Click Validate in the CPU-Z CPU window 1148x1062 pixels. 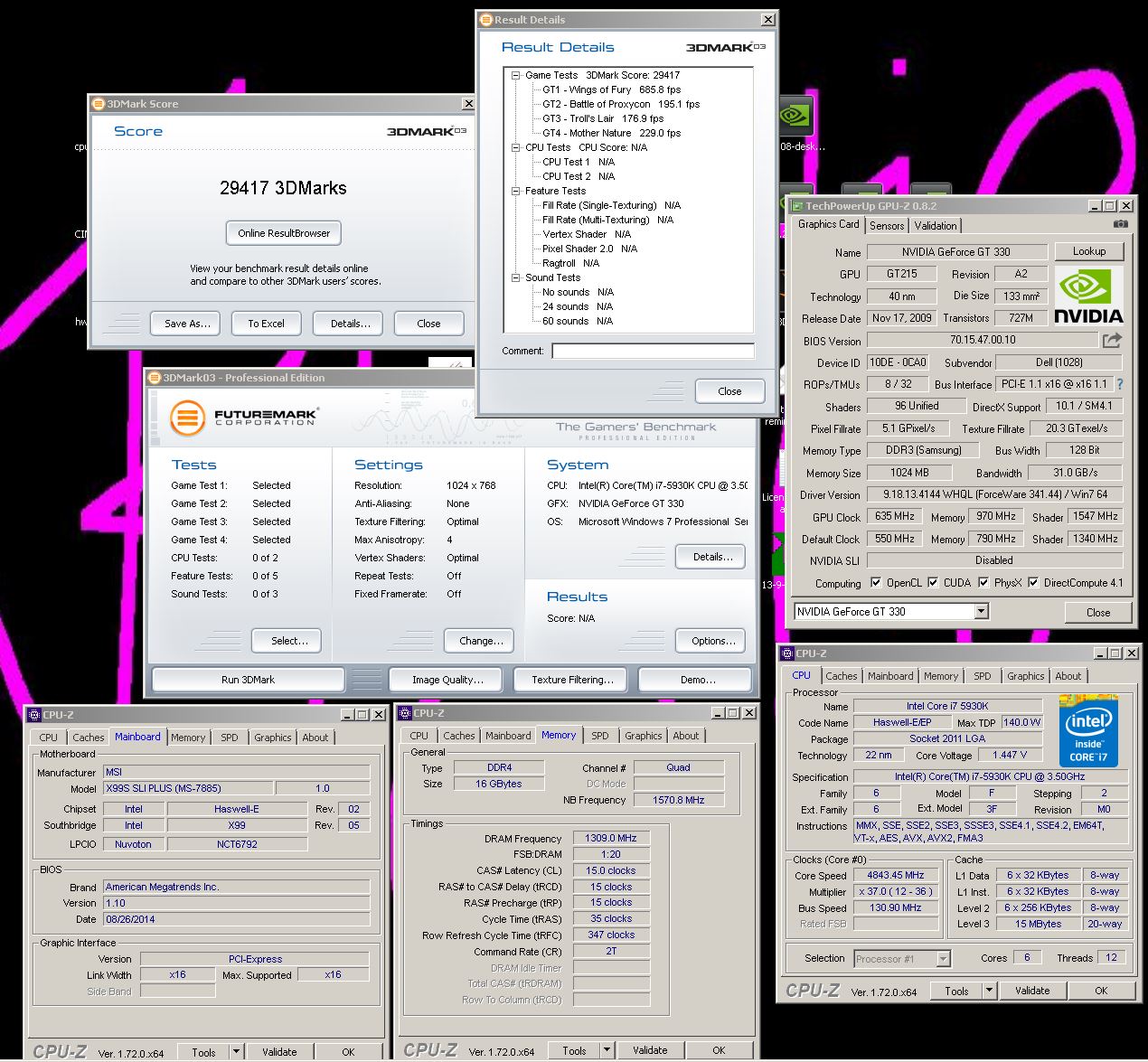pyautogui.click(x=1032, y=991)
